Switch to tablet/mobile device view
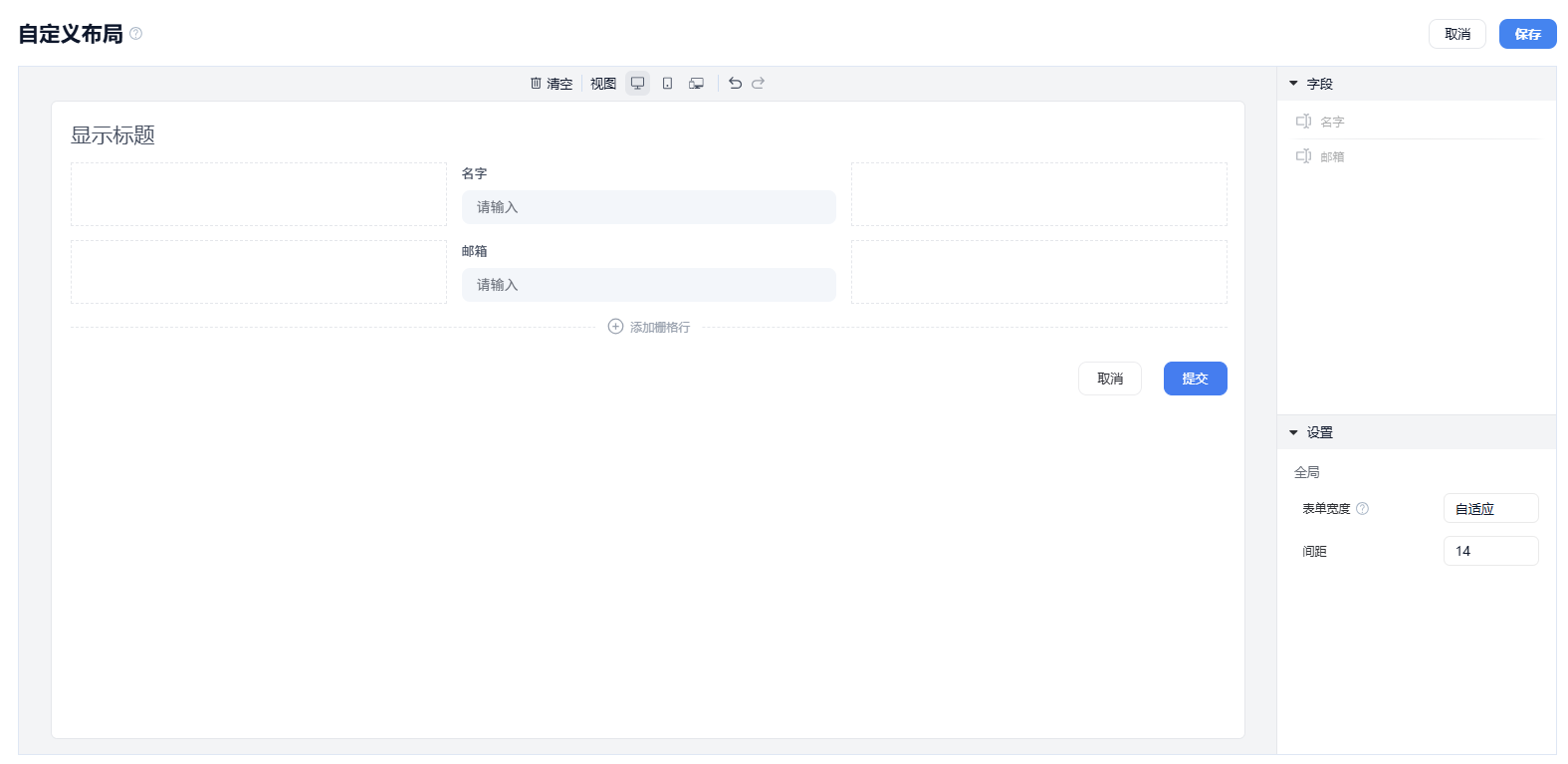 (x=667, y=84)
